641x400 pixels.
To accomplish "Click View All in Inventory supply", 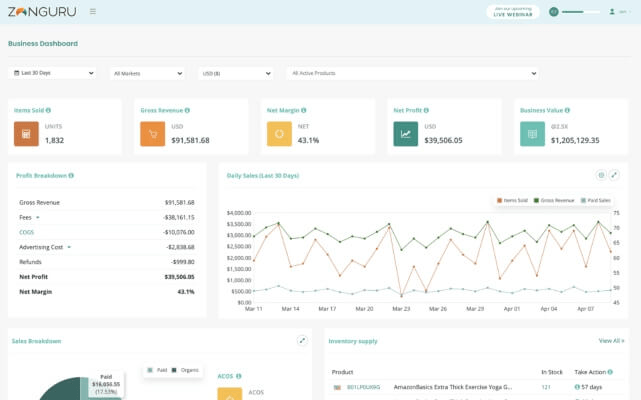I will click(x=611, y=341).
